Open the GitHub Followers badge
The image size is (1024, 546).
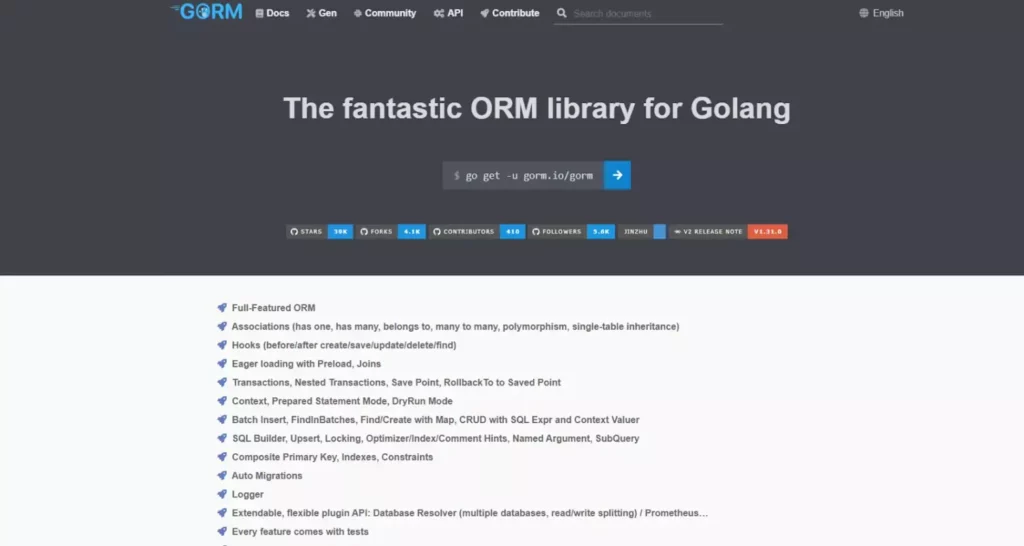(571, 231)
